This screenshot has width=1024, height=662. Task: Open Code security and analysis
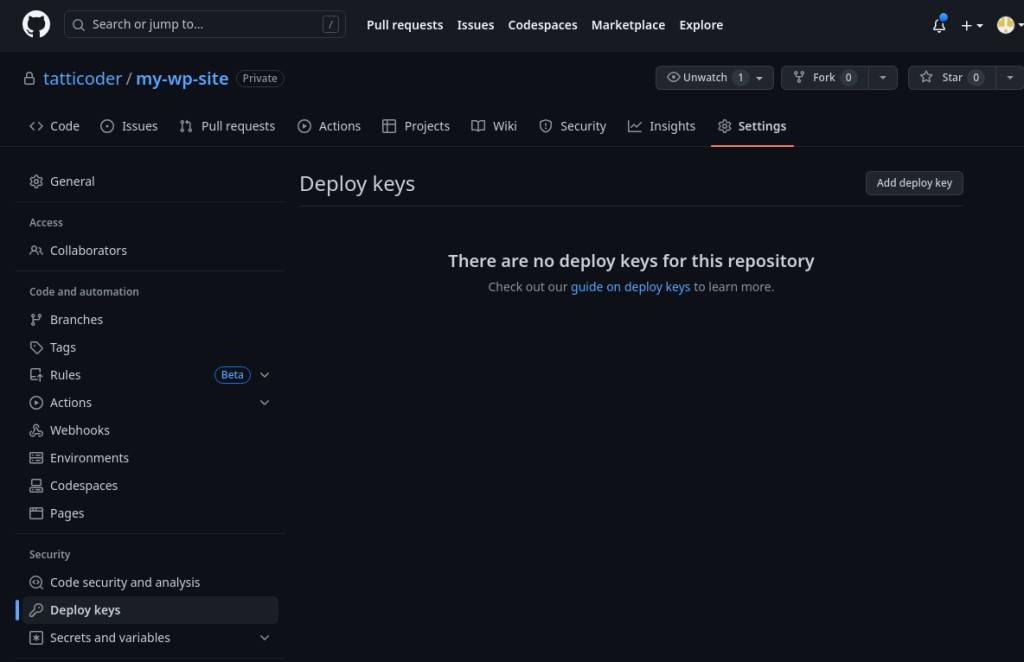click(150, 582)
